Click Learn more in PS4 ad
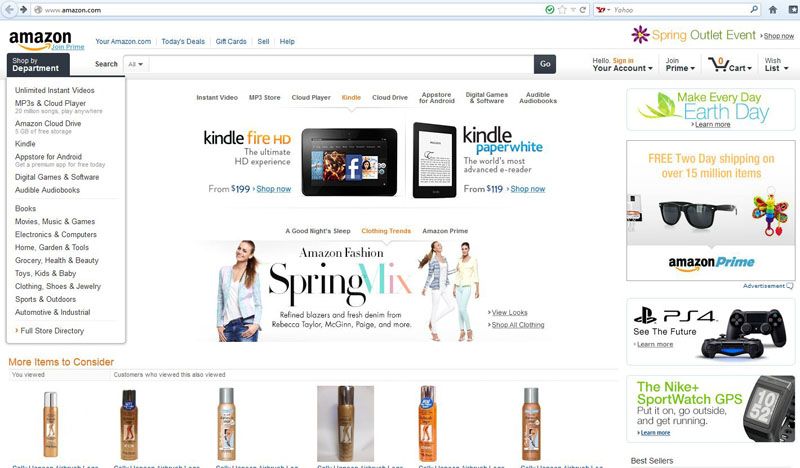This screenshot has height=468, width=800. 655,344
